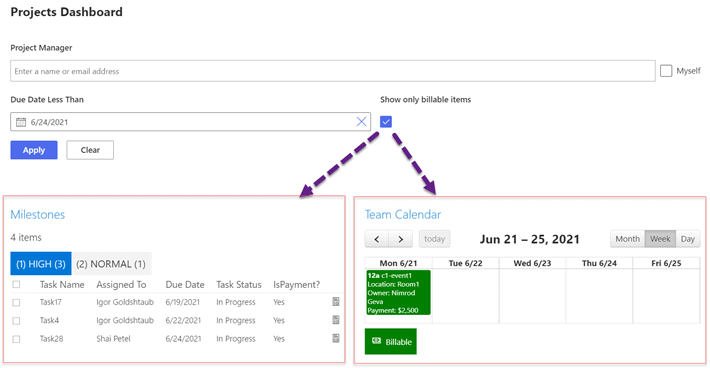
Task: Click the Billable legend money icon
Action: pos(376,341)
